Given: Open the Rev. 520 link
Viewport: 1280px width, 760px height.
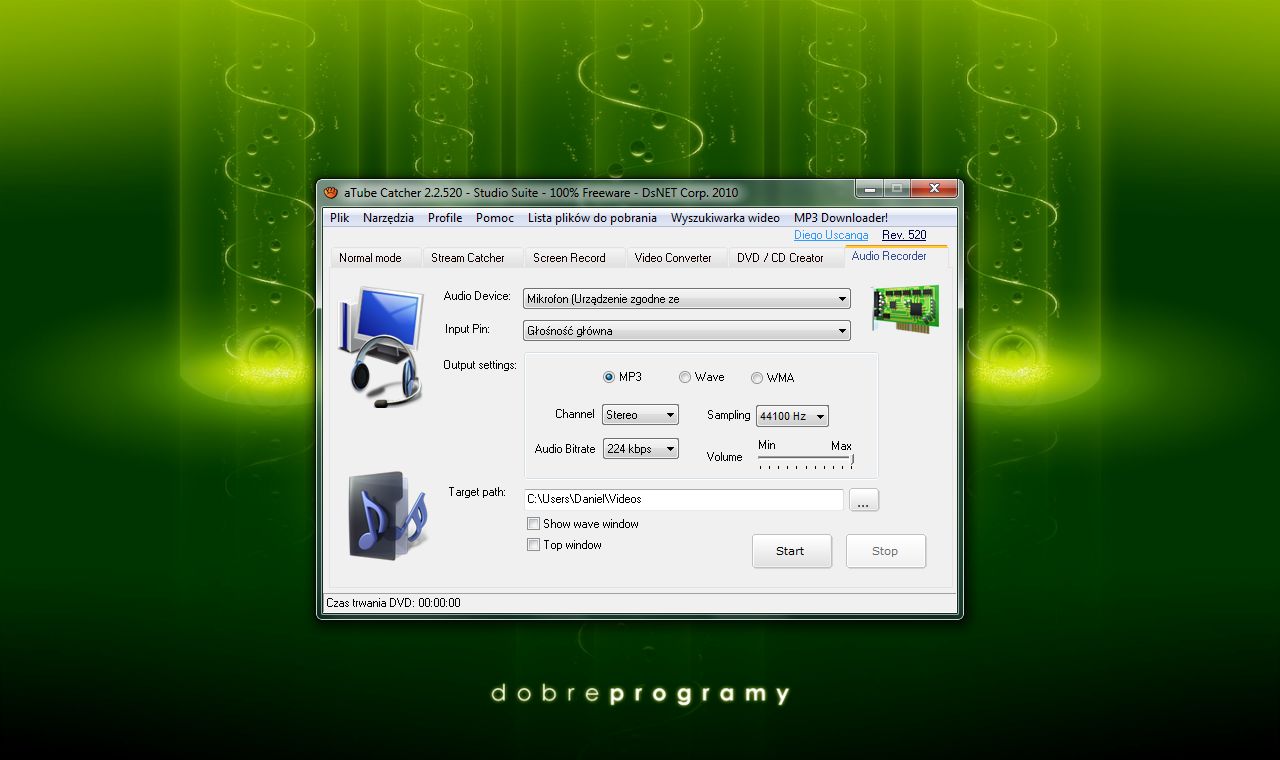Looking at the screenshot, I should [904, 235].
